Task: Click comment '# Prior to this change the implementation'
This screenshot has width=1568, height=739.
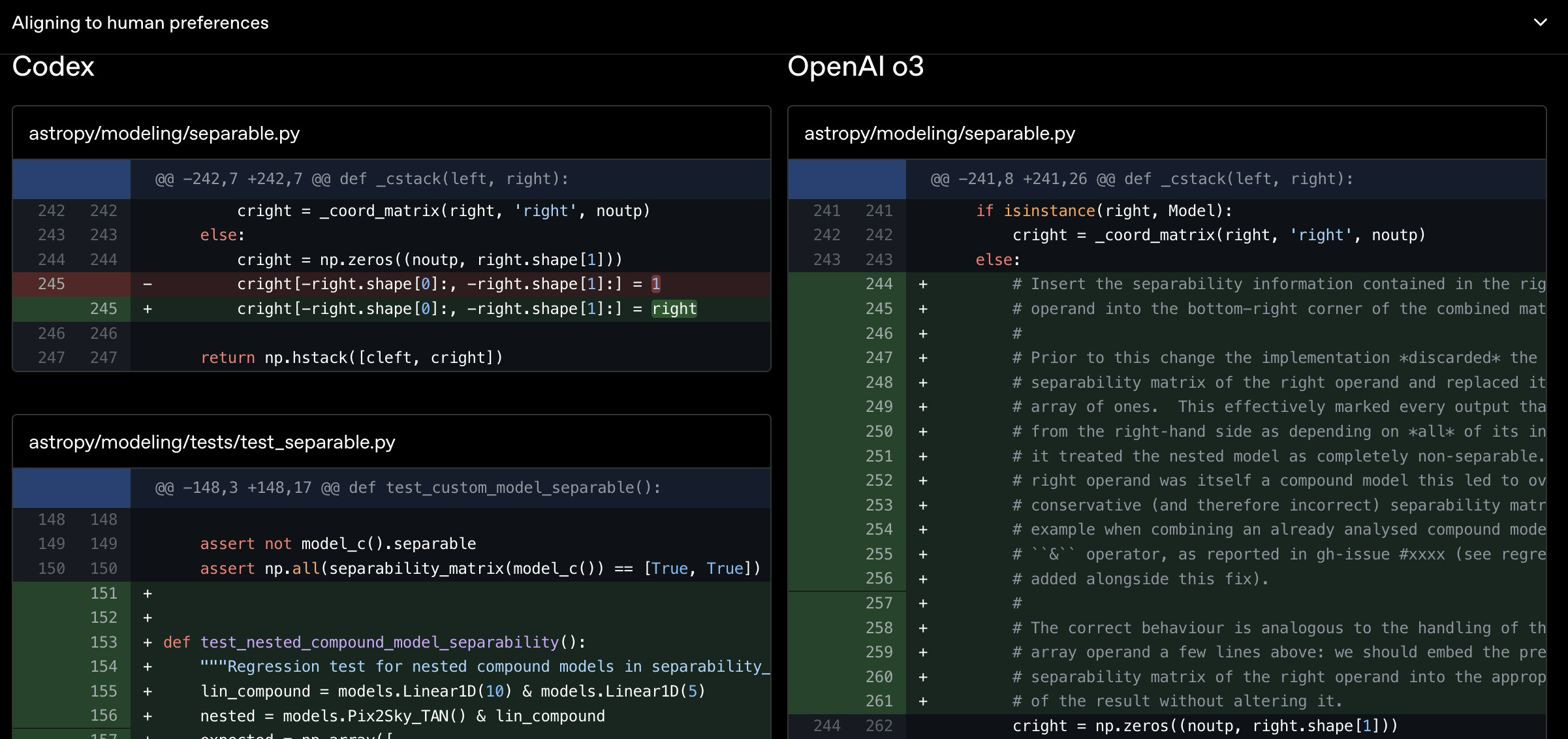Action: [x=1275, y=358]
